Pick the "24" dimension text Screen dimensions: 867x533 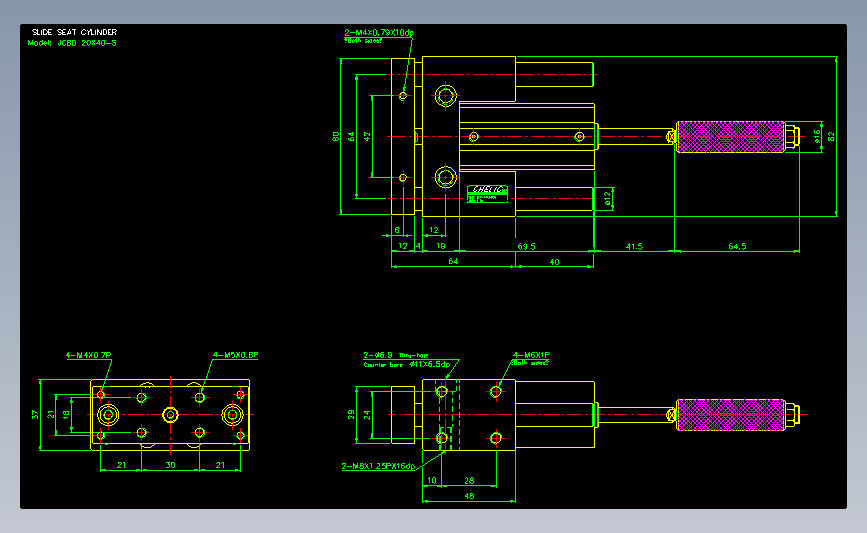point(366,415)
